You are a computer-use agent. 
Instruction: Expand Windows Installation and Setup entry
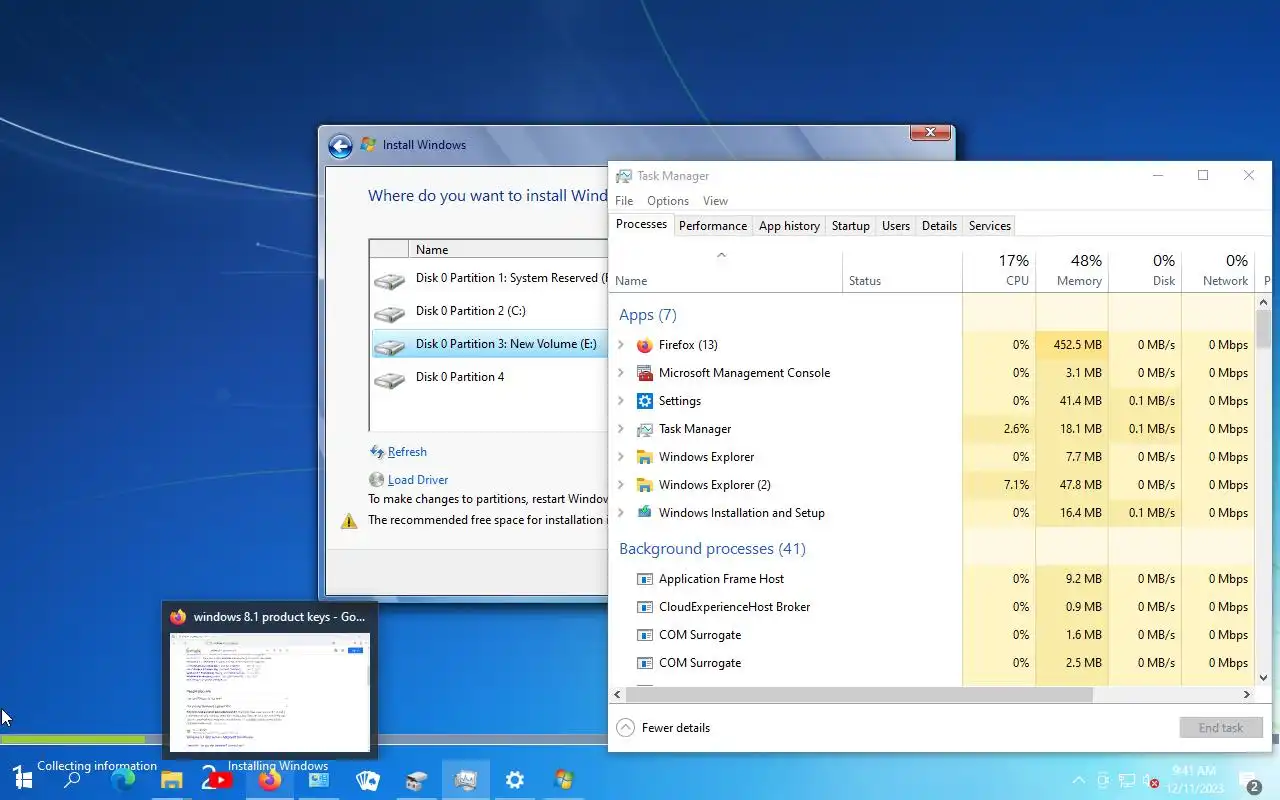(x=621, y=513)
